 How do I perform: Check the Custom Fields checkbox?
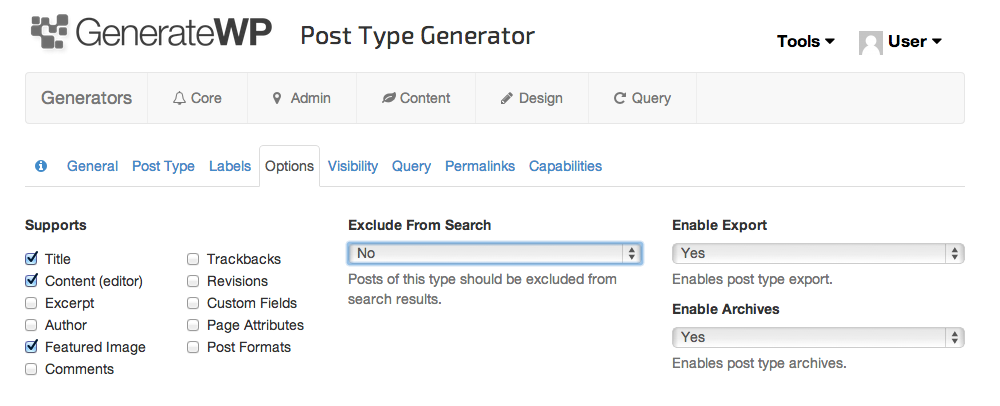193,303
